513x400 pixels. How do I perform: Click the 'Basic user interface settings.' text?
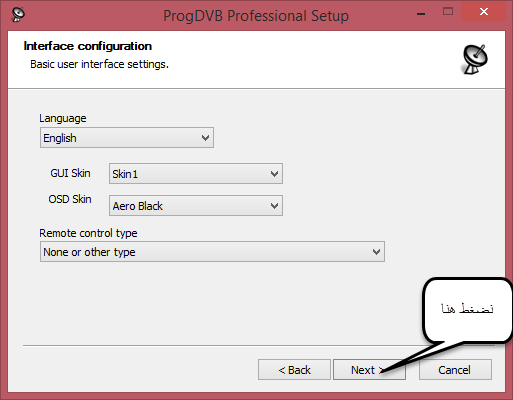coord(99,64)
